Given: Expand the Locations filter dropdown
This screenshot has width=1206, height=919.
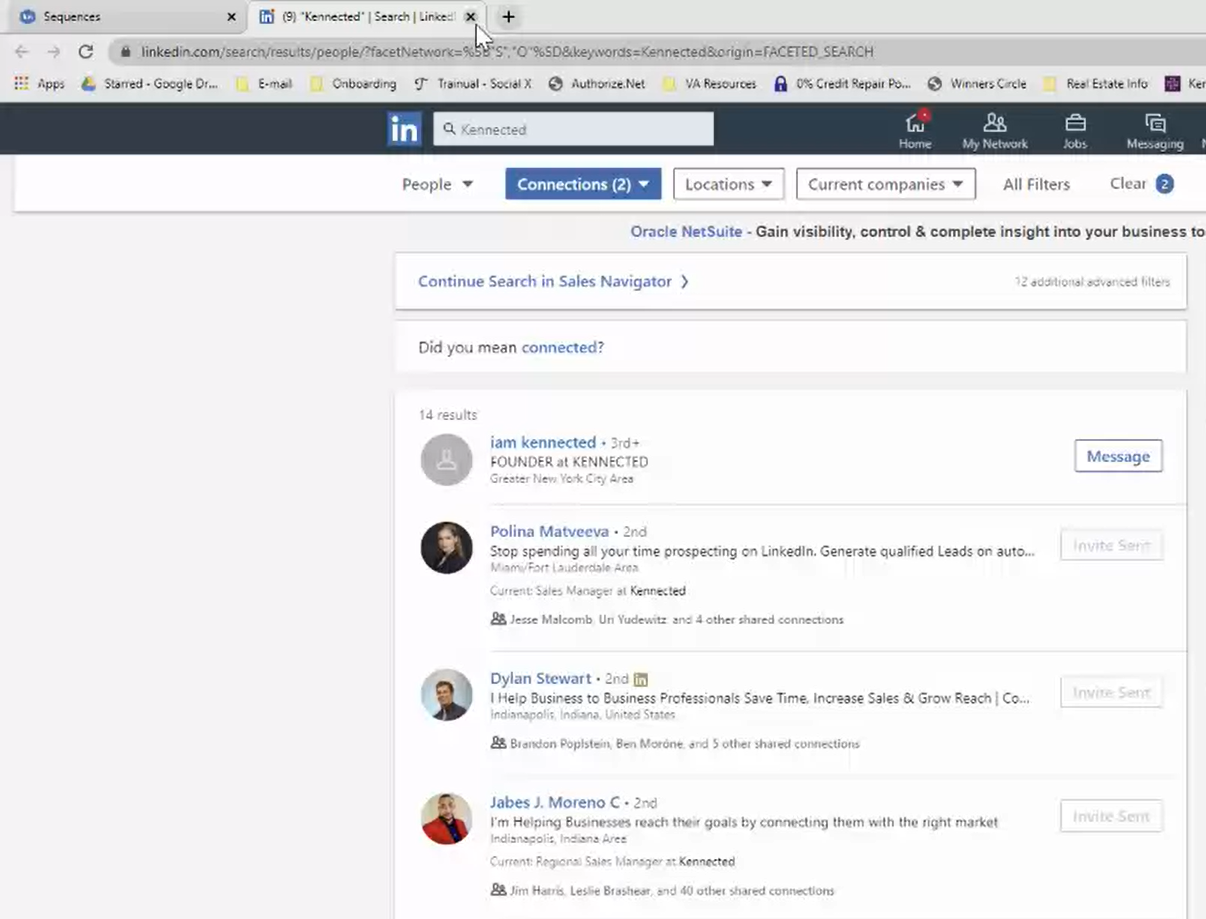Looking at the screenshot, I should [x=728, y=184].
